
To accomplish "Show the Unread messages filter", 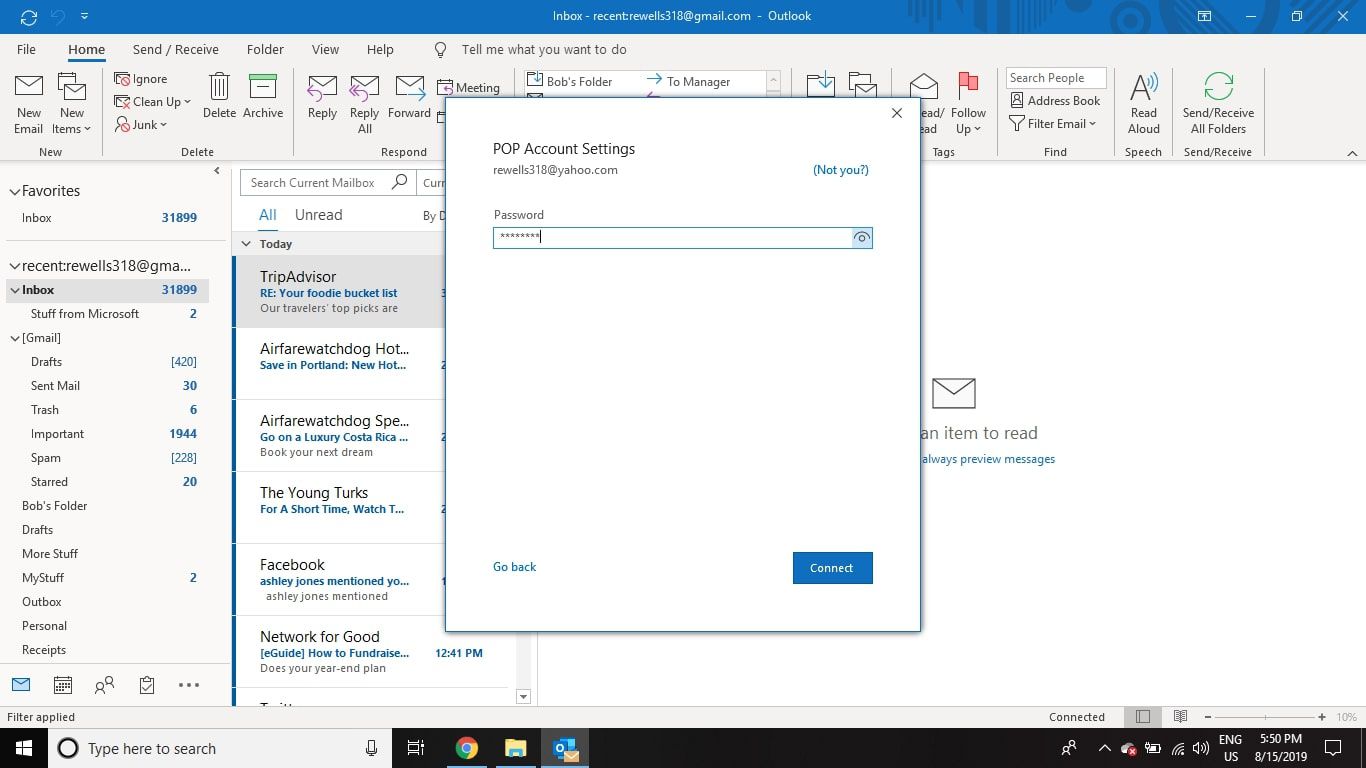I will coord(318,215).
